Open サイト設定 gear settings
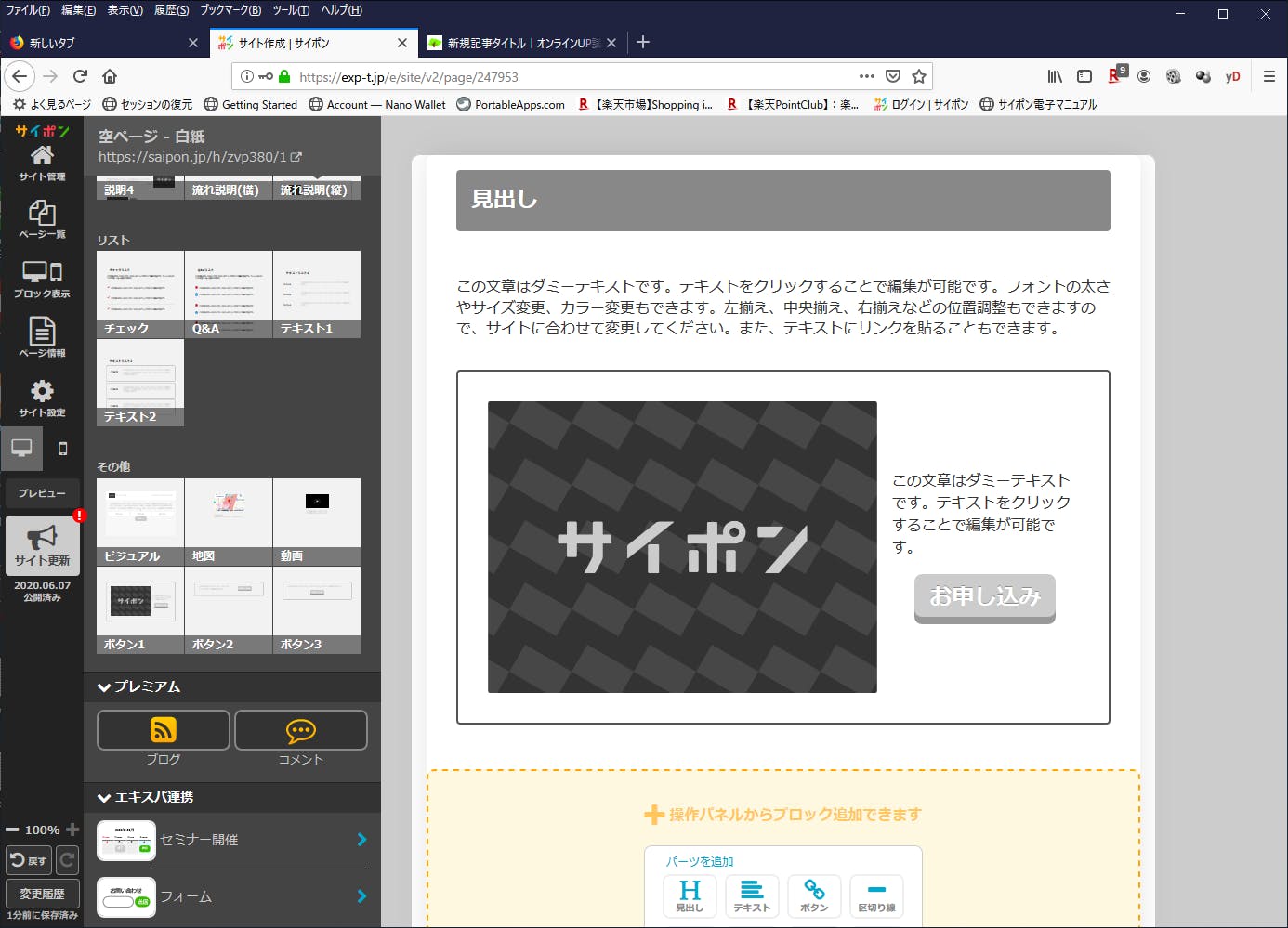 point(42,398)
